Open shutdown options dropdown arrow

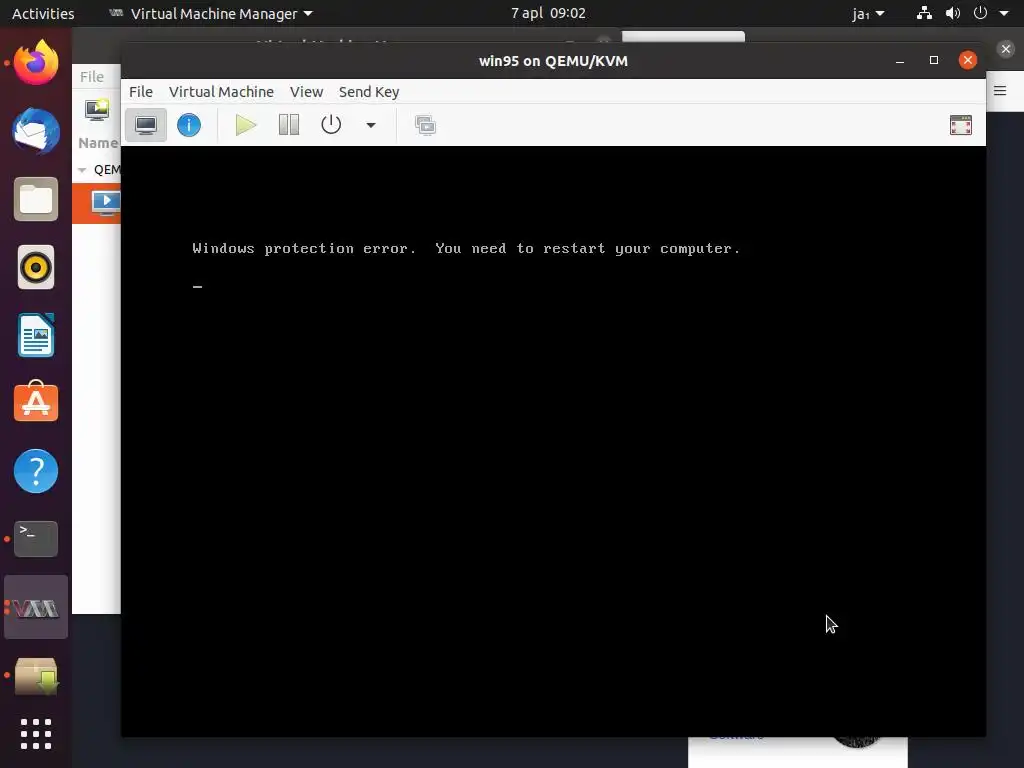pos(370,125)
